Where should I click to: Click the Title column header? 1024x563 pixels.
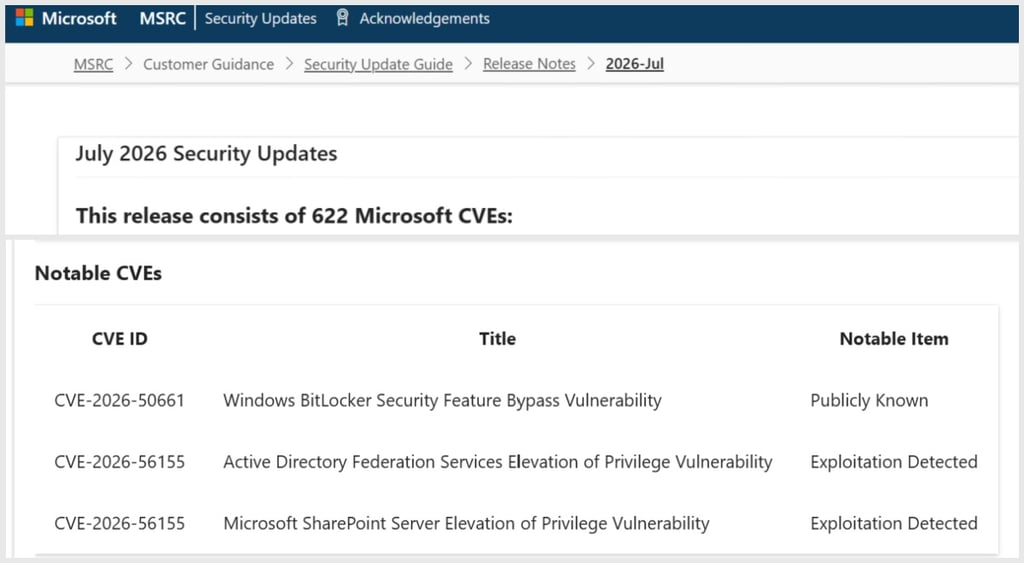pyautogui.click(x=498, y=338)
